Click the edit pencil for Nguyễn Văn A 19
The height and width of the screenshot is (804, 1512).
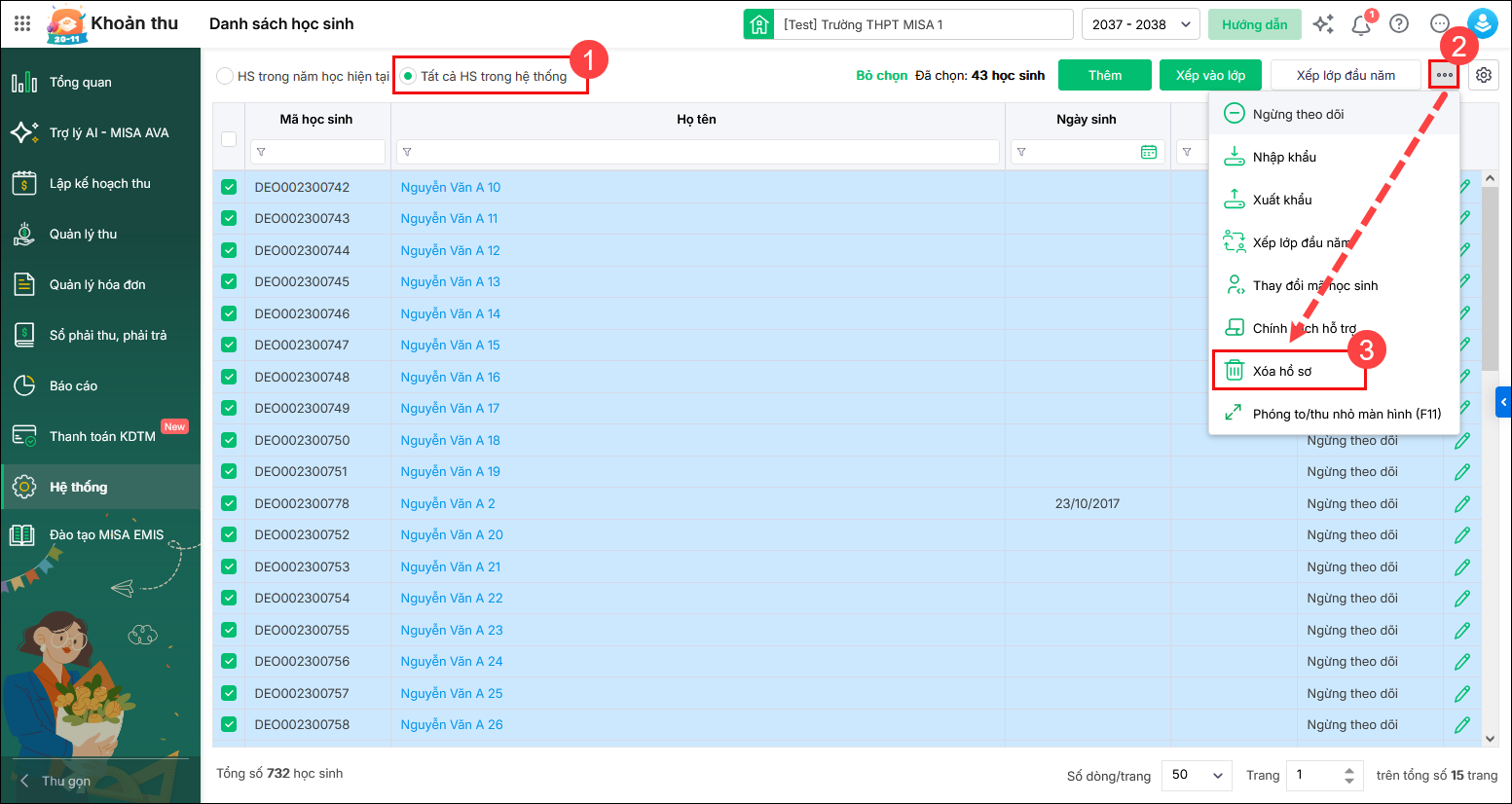1462,472
